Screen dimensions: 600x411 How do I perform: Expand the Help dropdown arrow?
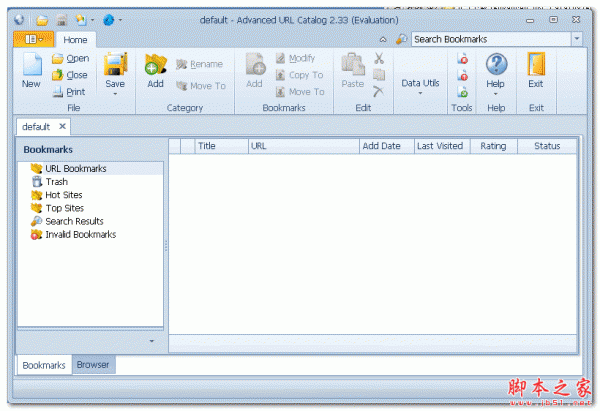(496, 94)
